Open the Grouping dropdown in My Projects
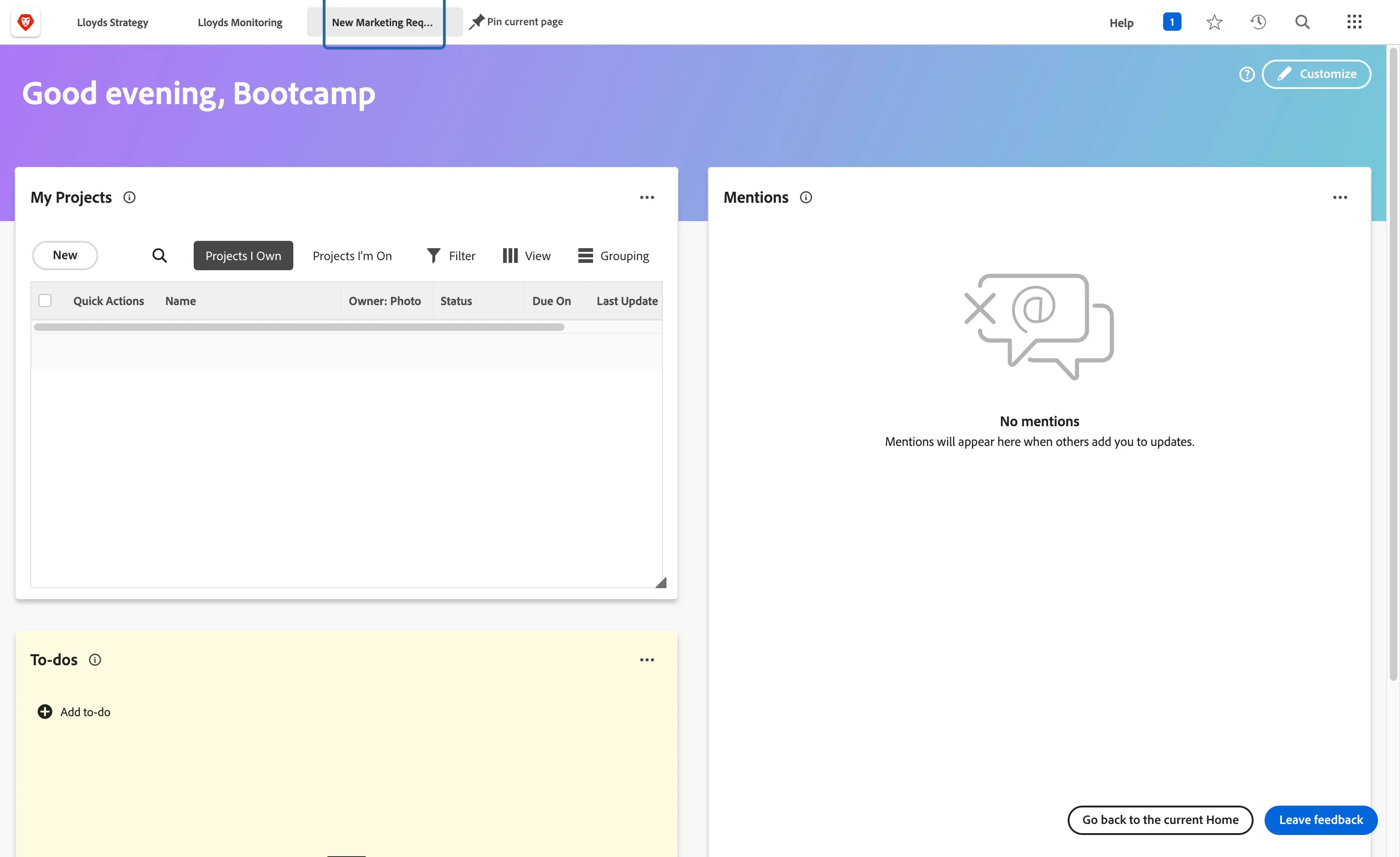Viewport: 1400px width, 857px height. coord(614,256)
